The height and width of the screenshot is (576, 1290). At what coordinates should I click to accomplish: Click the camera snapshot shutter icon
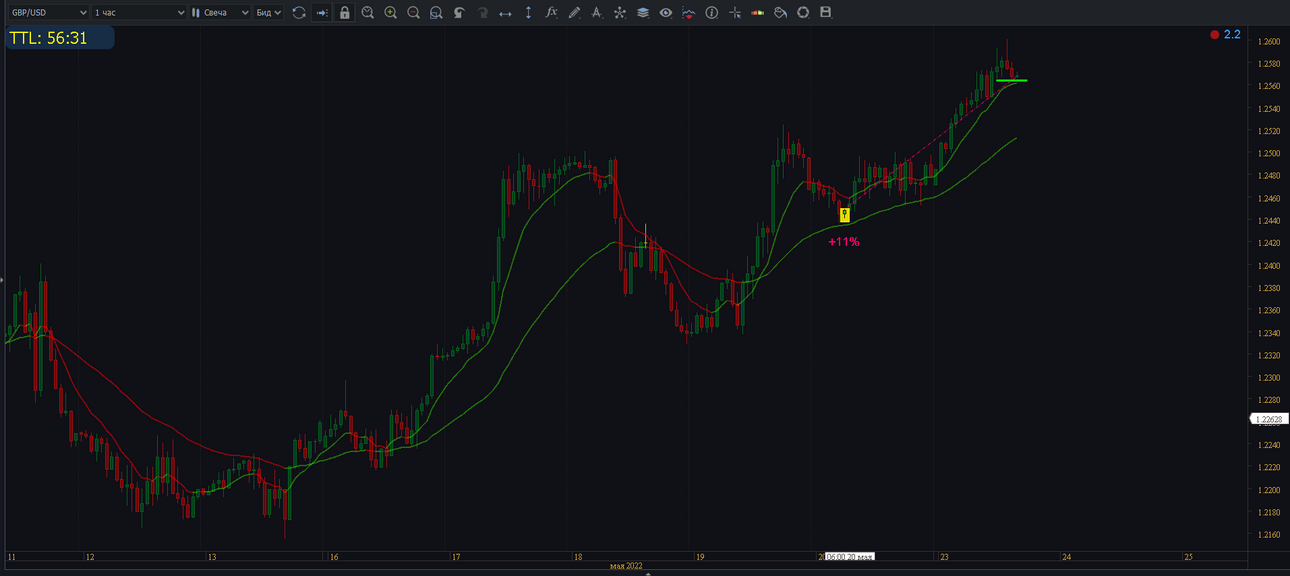tap(803, 13)
